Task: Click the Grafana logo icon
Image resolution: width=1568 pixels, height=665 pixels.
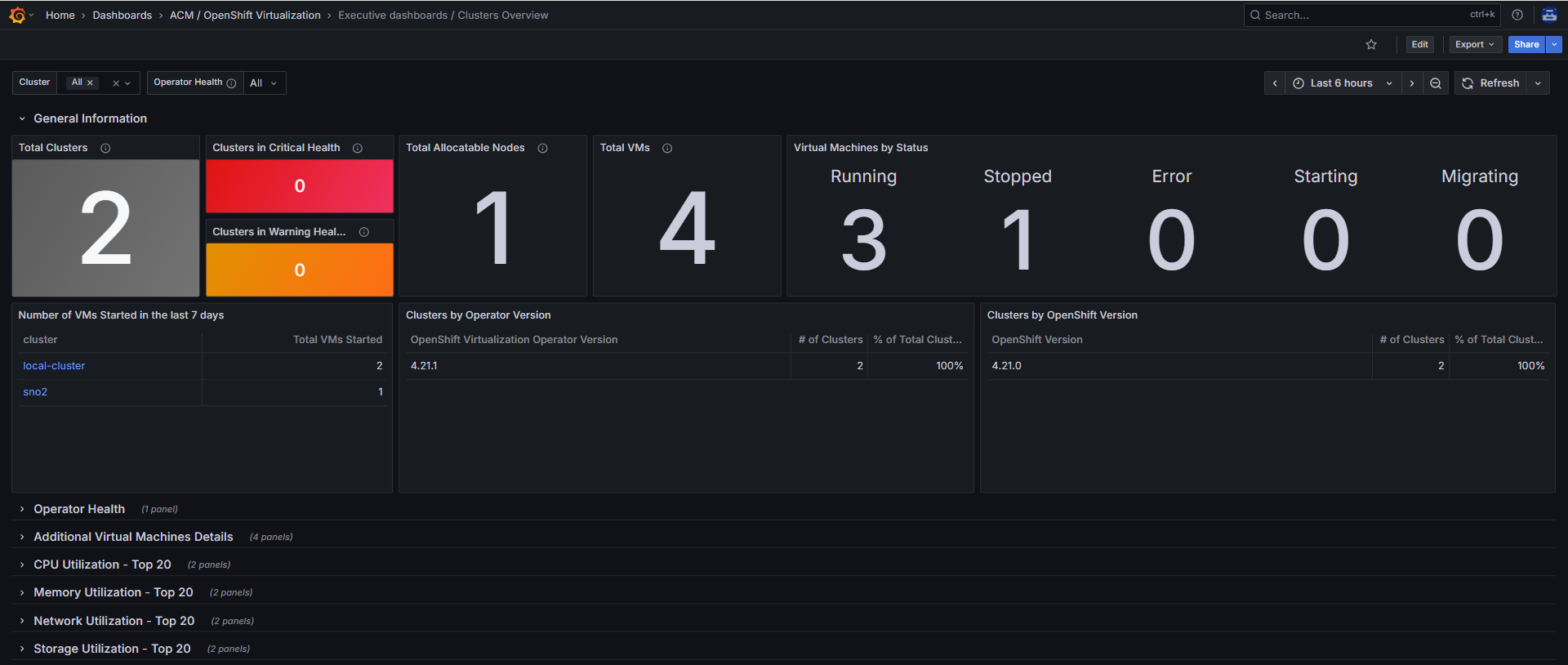Action: pyautogui.click(x=17, y=15)
